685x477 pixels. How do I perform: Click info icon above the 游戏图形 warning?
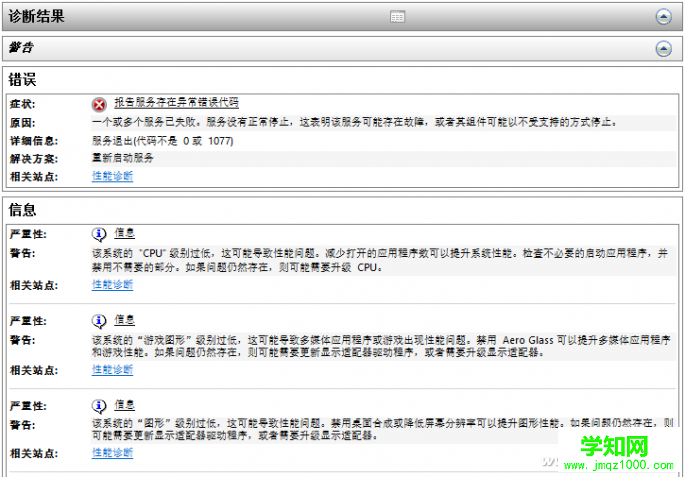pos(99,320)
